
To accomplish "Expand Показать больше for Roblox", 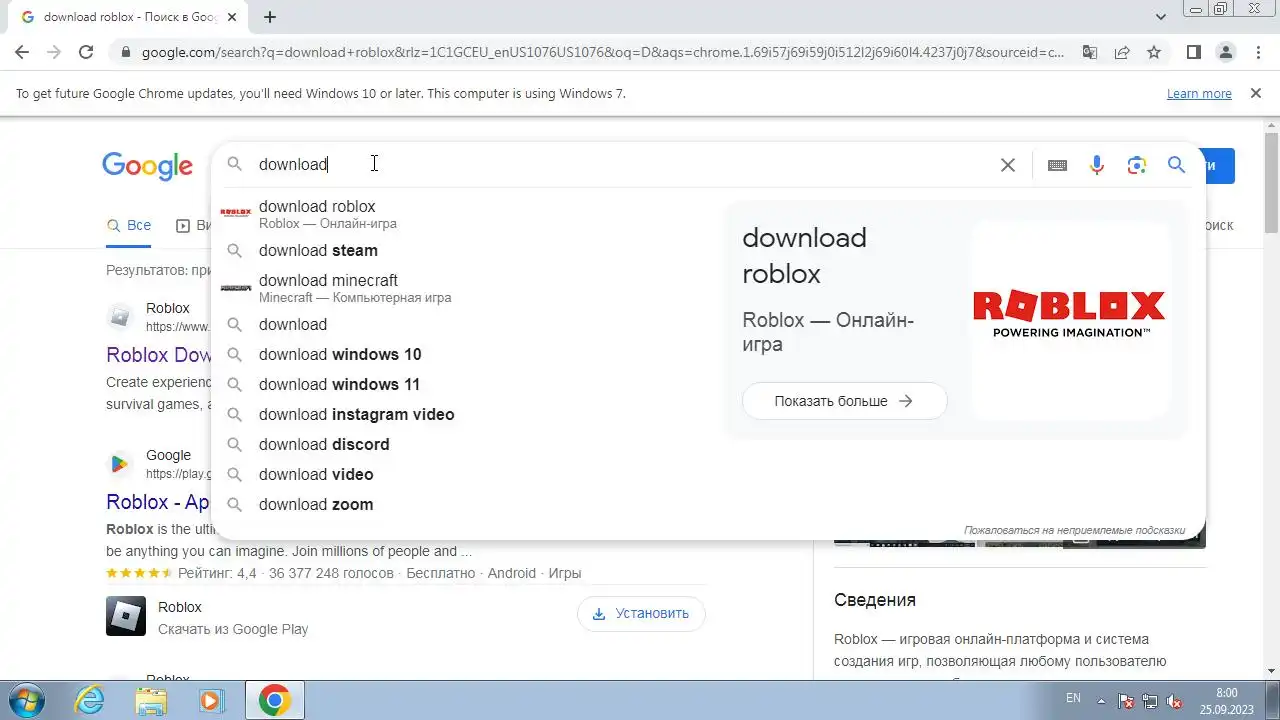I will pos(844,401).
